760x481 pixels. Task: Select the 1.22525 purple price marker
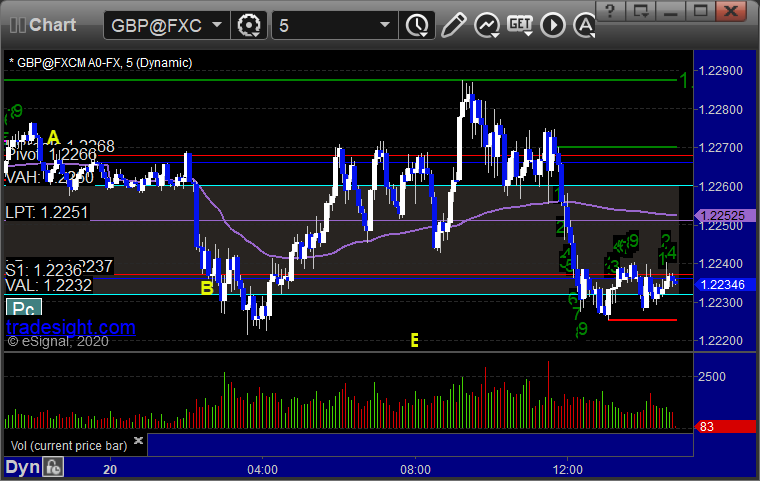click(x=725, y=215)
